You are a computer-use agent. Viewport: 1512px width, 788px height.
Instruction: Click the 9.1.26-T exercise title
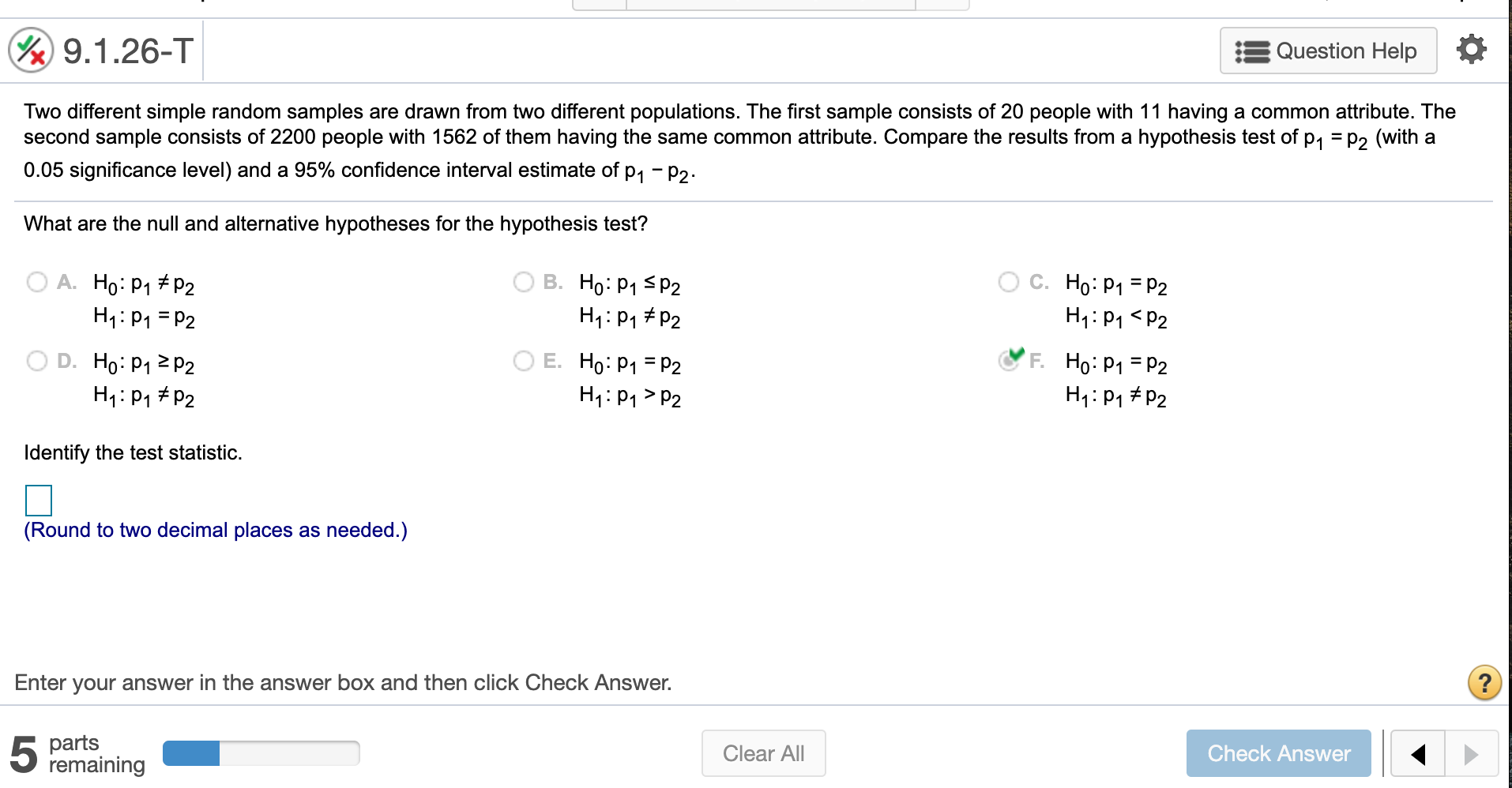point(126,50)
